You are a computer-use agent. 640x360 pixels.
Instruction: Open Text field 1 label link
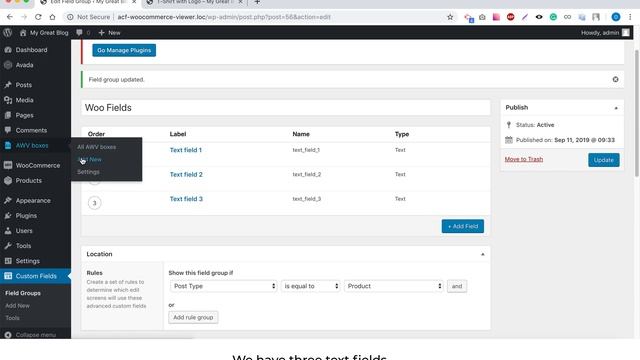[x=186, y=150]
